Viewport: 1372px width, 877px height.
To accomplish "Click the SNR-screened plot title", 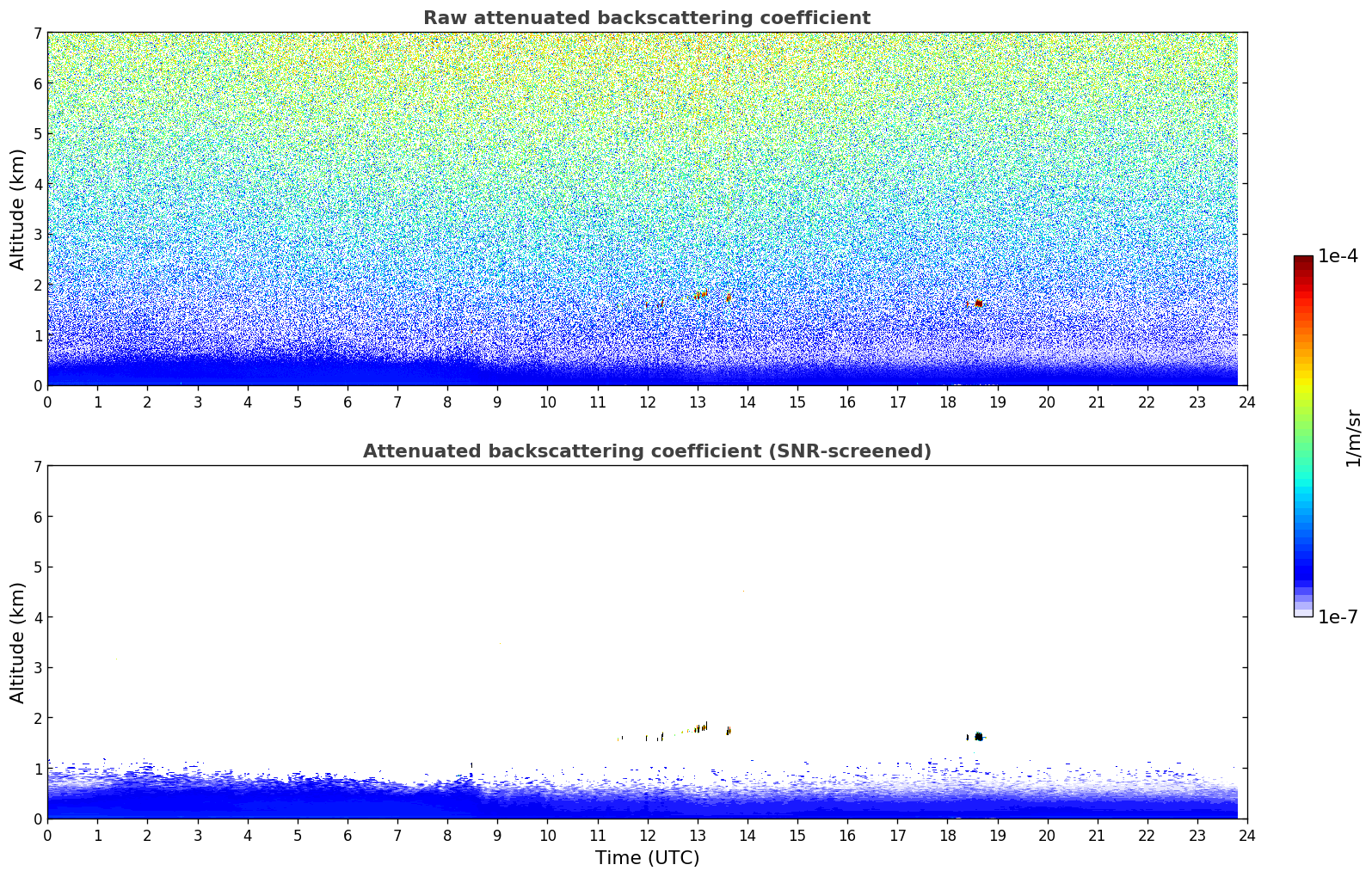I will [x=646, y=451].
